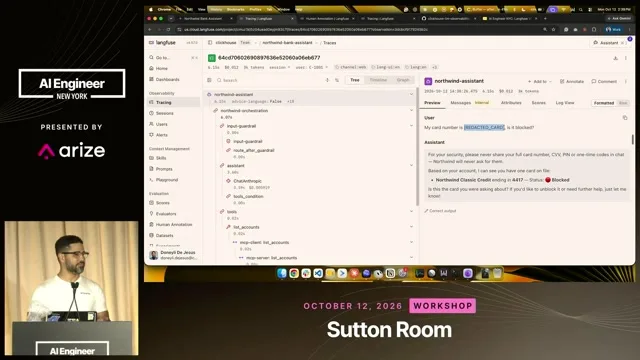Open Finder from the macOS dock
This screenshot has height=360, width=640.
pyautogui.click(x=282, y=273)
